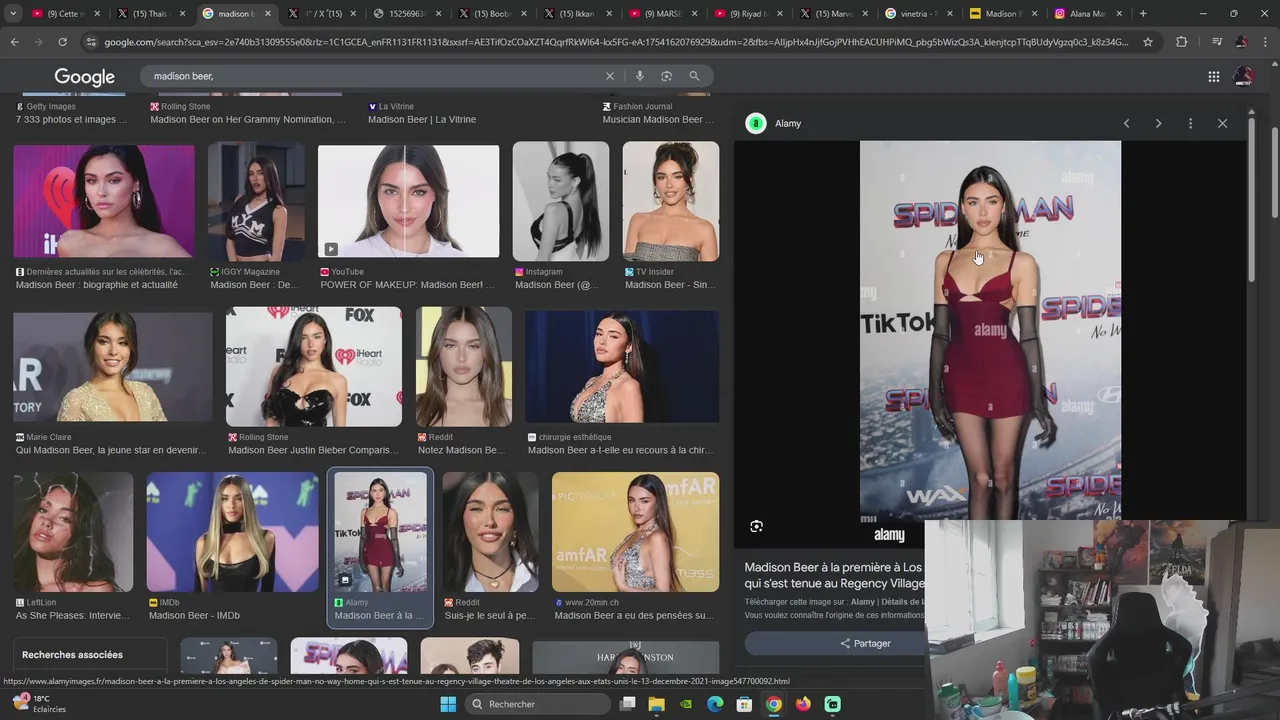Open the Marie Claire image thumbnail

click(113, 366)
